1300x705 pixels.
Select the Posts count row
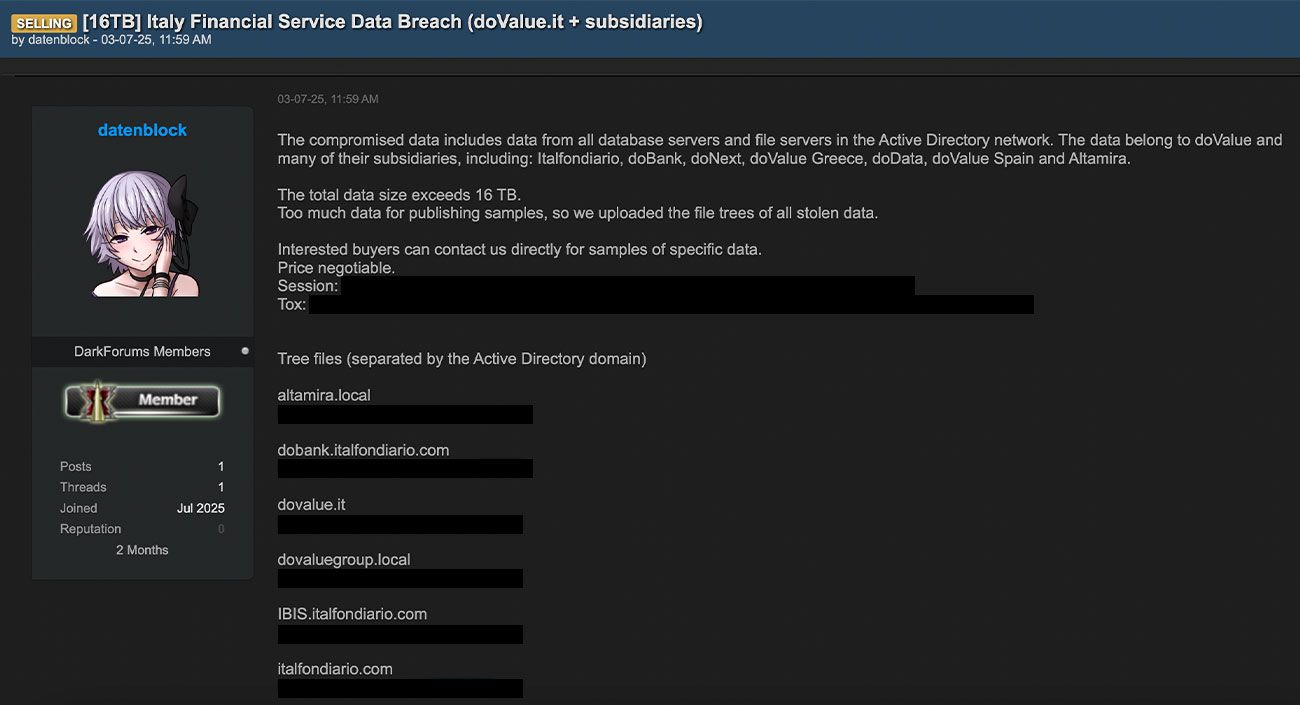[x=142, y=467]
